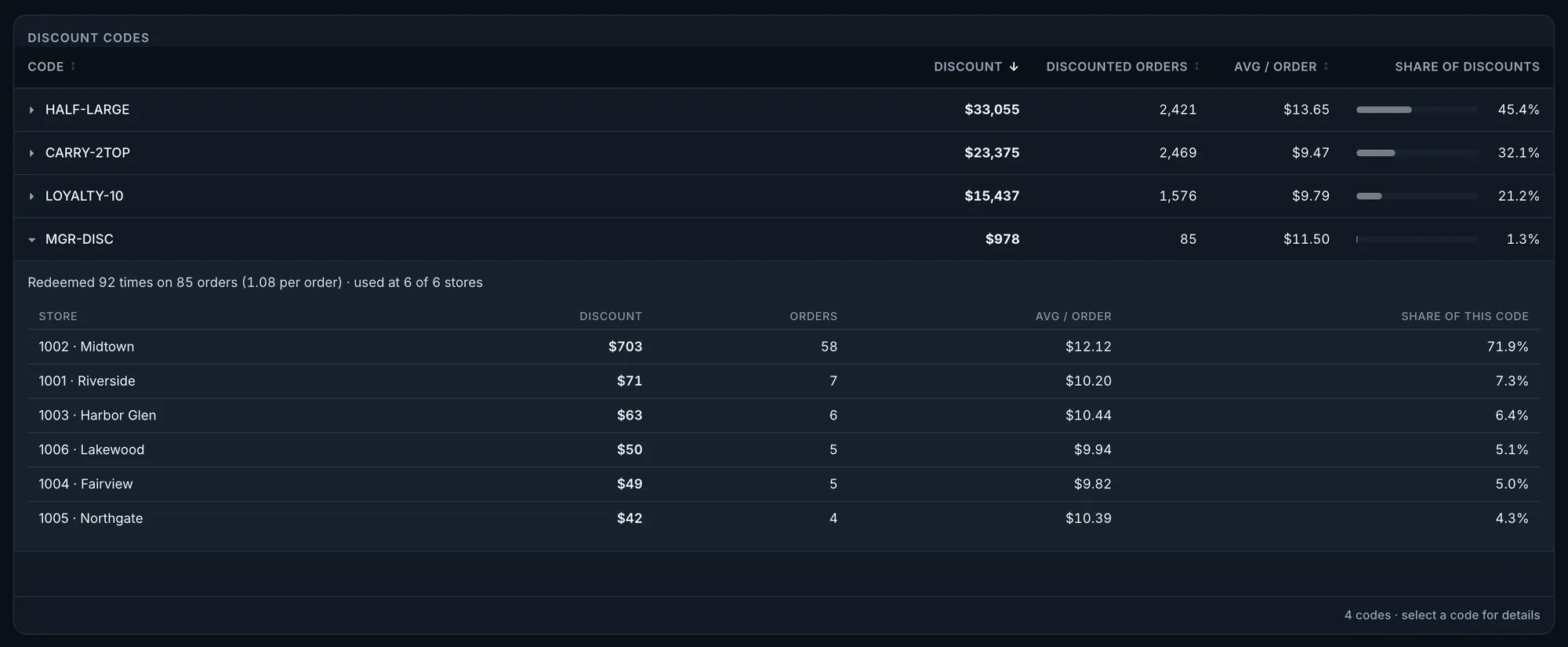Image resolution: width=1568 pixels, height=647 pixels.
Task: Expand the CARRY-2TOP code row
Action: click(x=31, y=153)
